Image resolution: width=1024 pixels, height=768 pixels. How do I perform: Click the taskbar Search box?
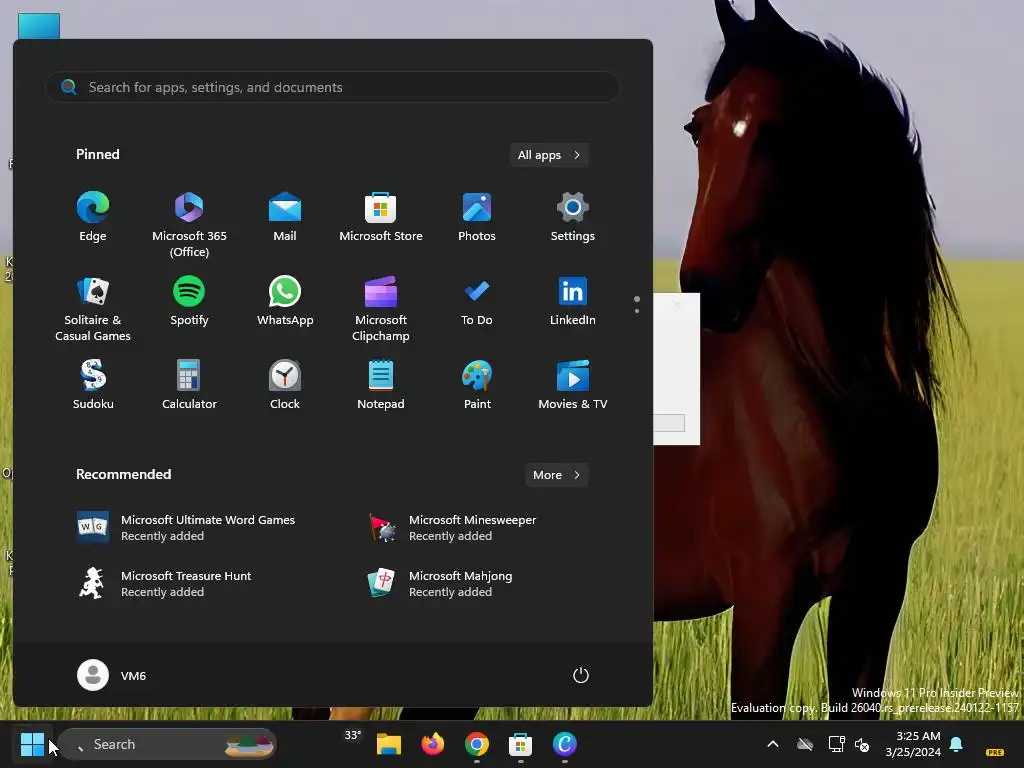pyautogui.click(x=168, y=744)
